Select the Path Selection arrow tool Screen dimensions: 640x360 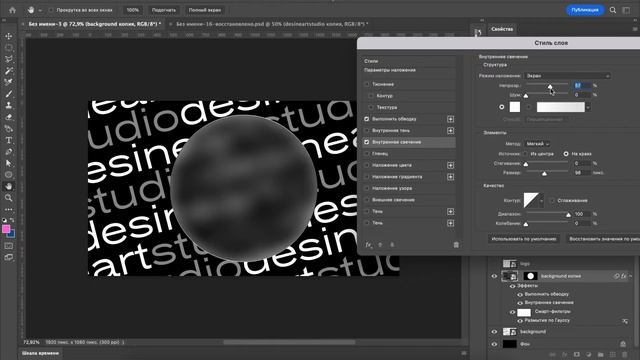9,163
